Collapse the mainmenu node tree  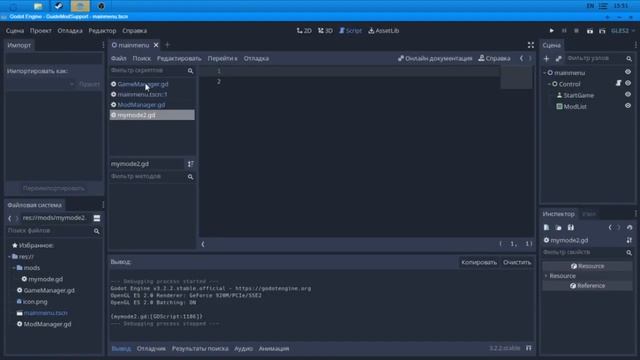[x=544, y=73]
